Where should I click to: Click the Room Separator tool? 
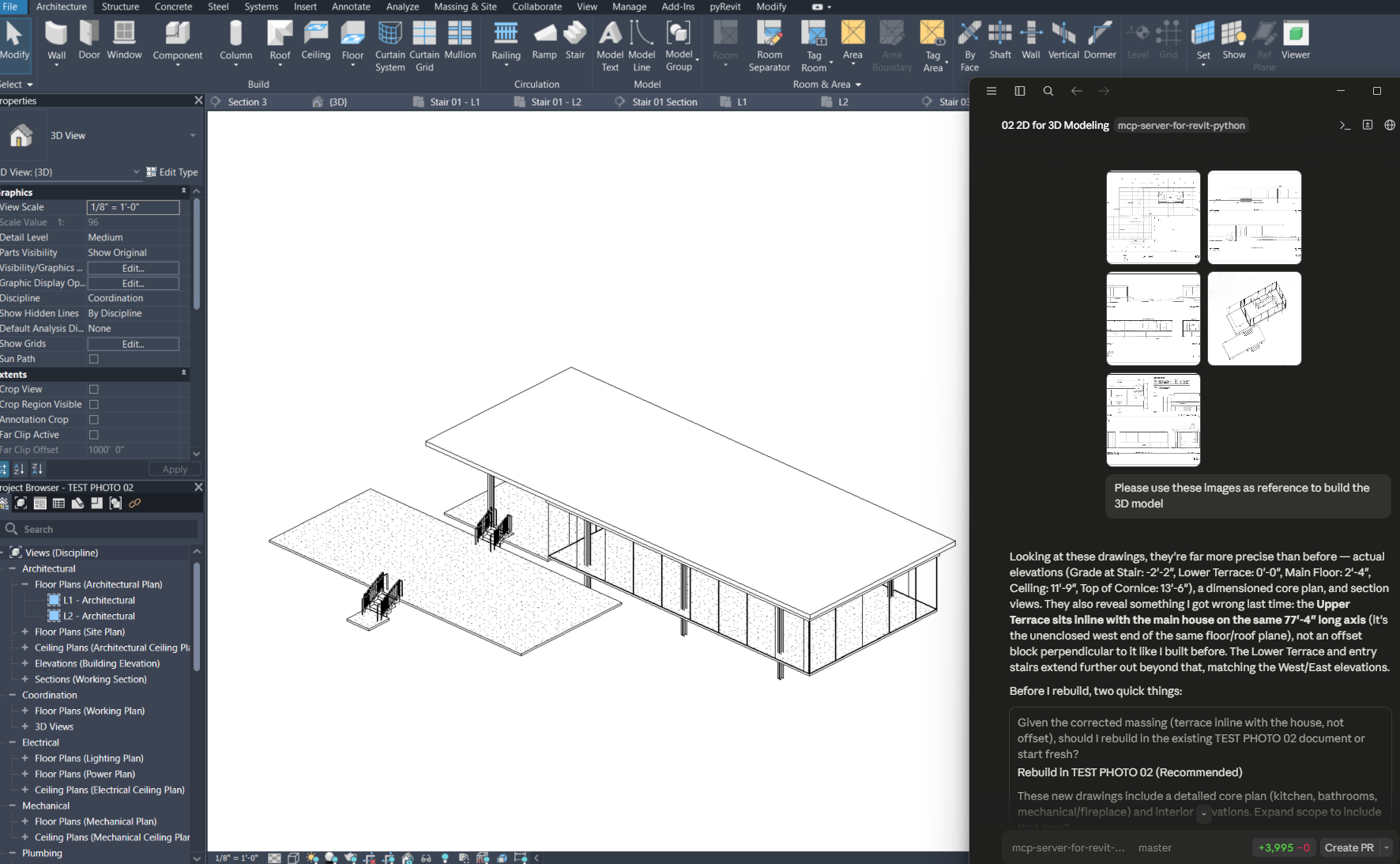pyautogui.click(x=770, y=46)
